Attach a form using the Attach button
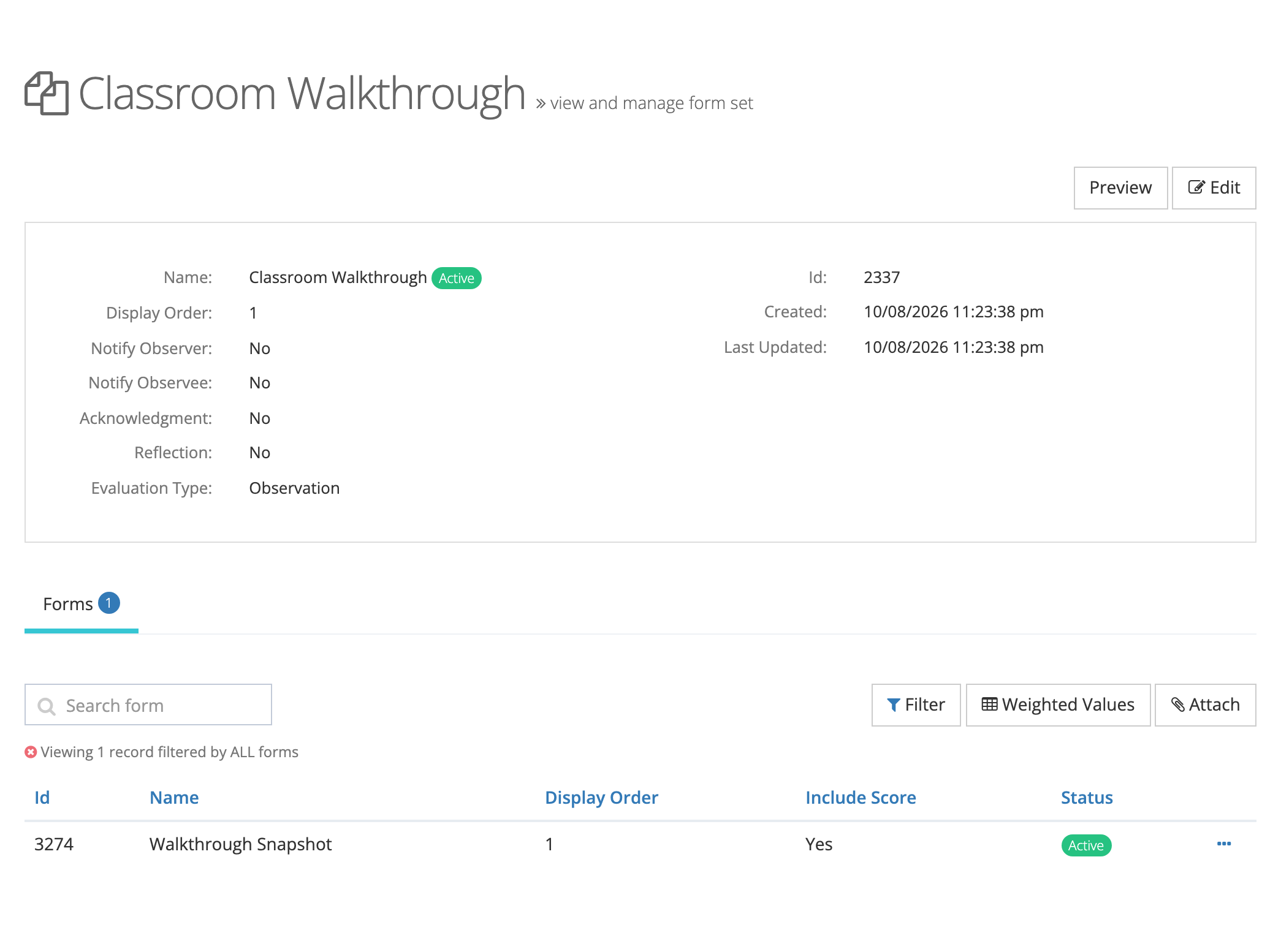Image resolution: width=1281 pixels, height=952 pixels. [x=1205, y=705]
